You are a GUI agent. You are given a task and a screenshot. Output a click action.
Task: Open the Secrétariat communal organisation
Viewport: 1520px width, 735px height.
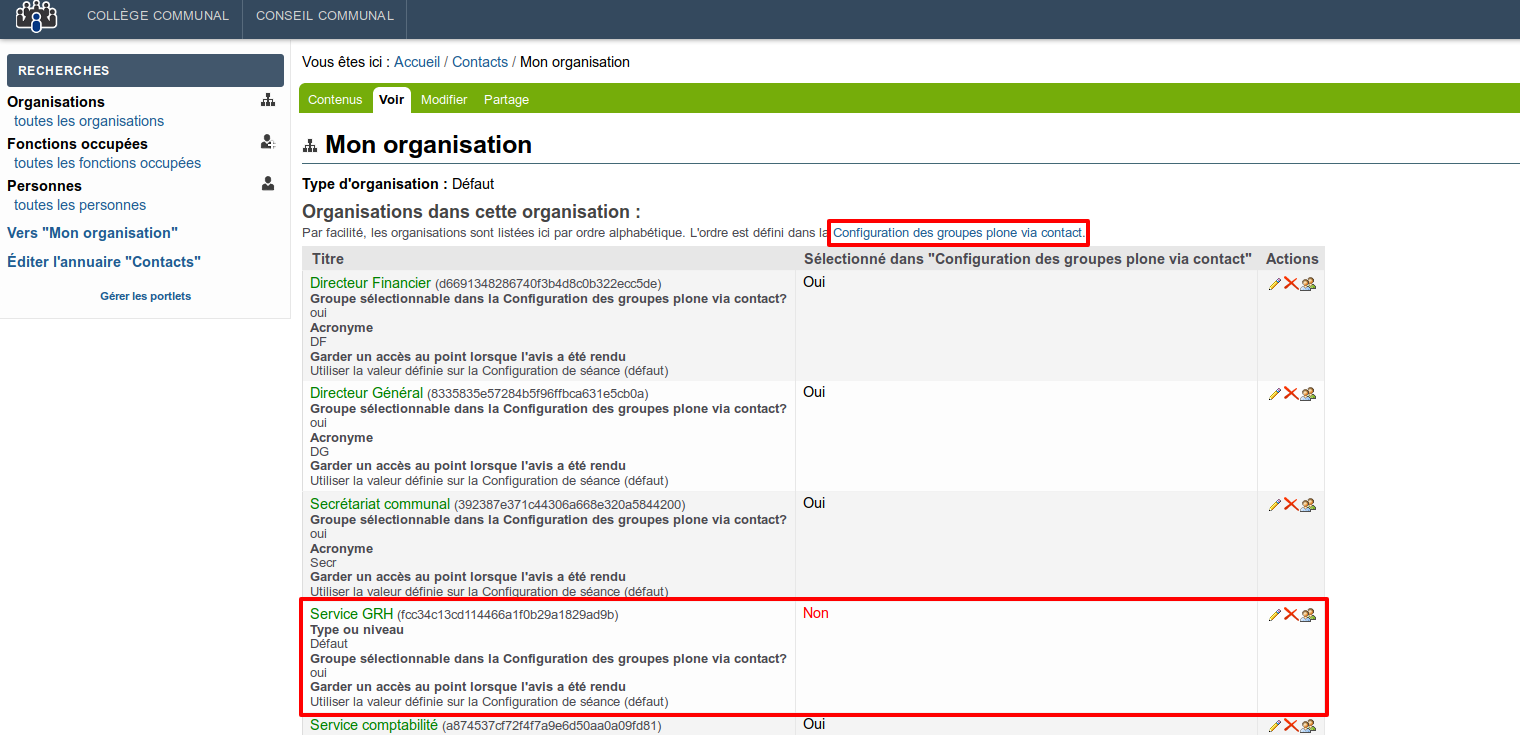(x=380, y=504)
